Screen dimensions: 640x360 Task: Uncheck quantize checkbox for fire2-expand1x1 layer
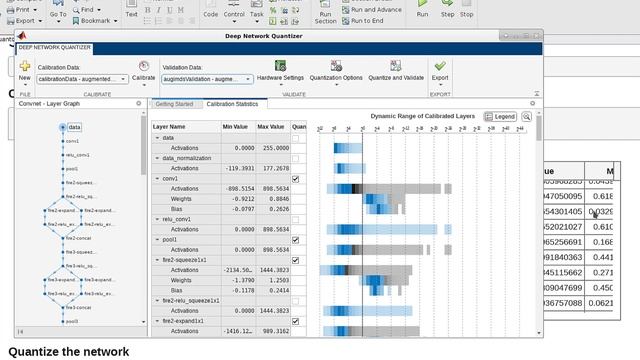pos(296,321)
